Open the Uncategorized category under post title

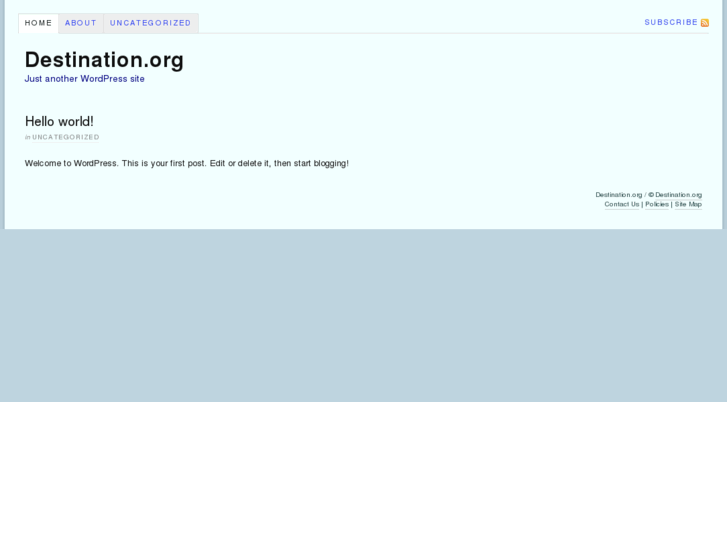(66, 137)
